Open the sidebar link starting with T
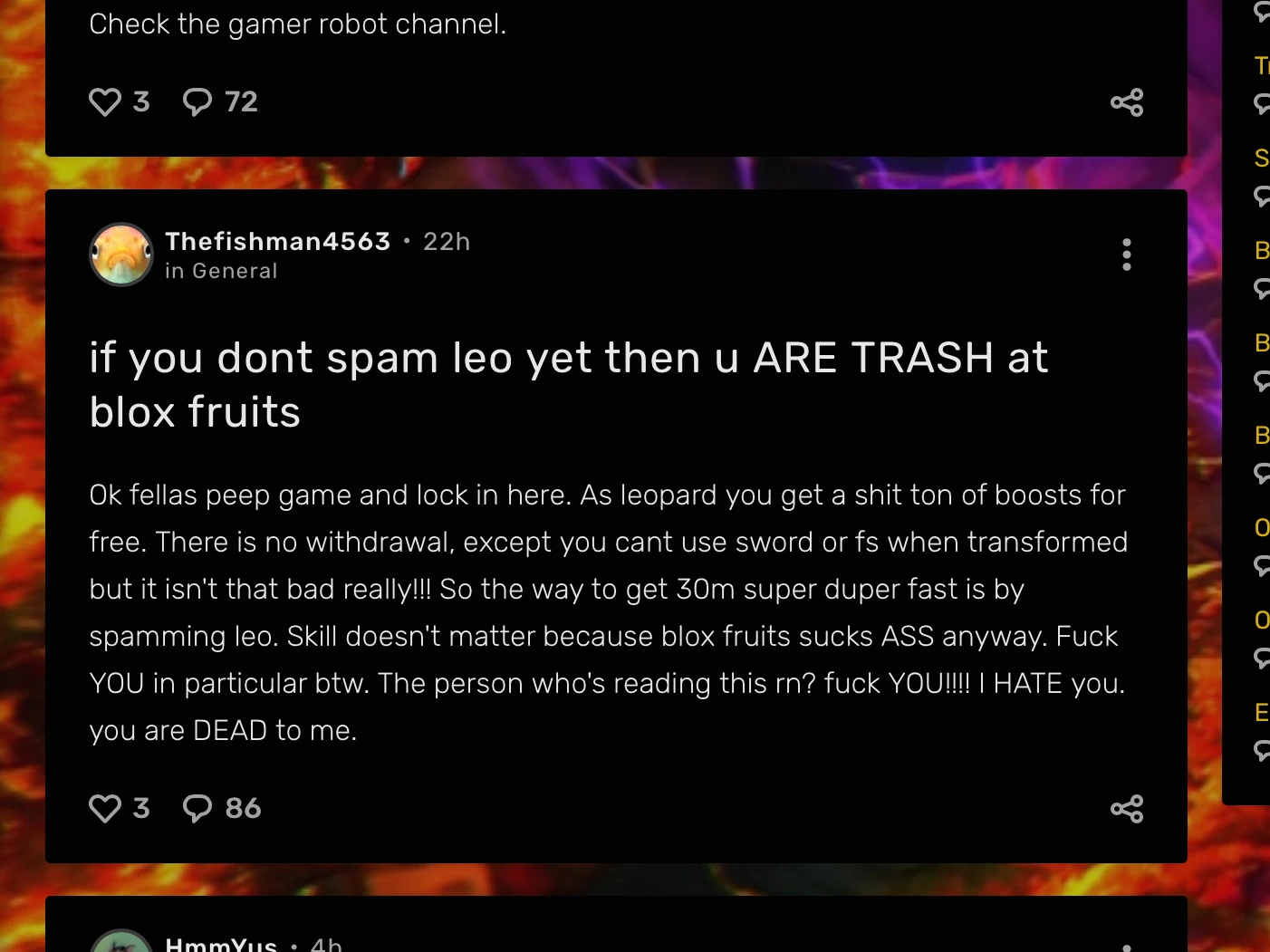The width and height of the screenshot is (1270, 952). 1261,65
